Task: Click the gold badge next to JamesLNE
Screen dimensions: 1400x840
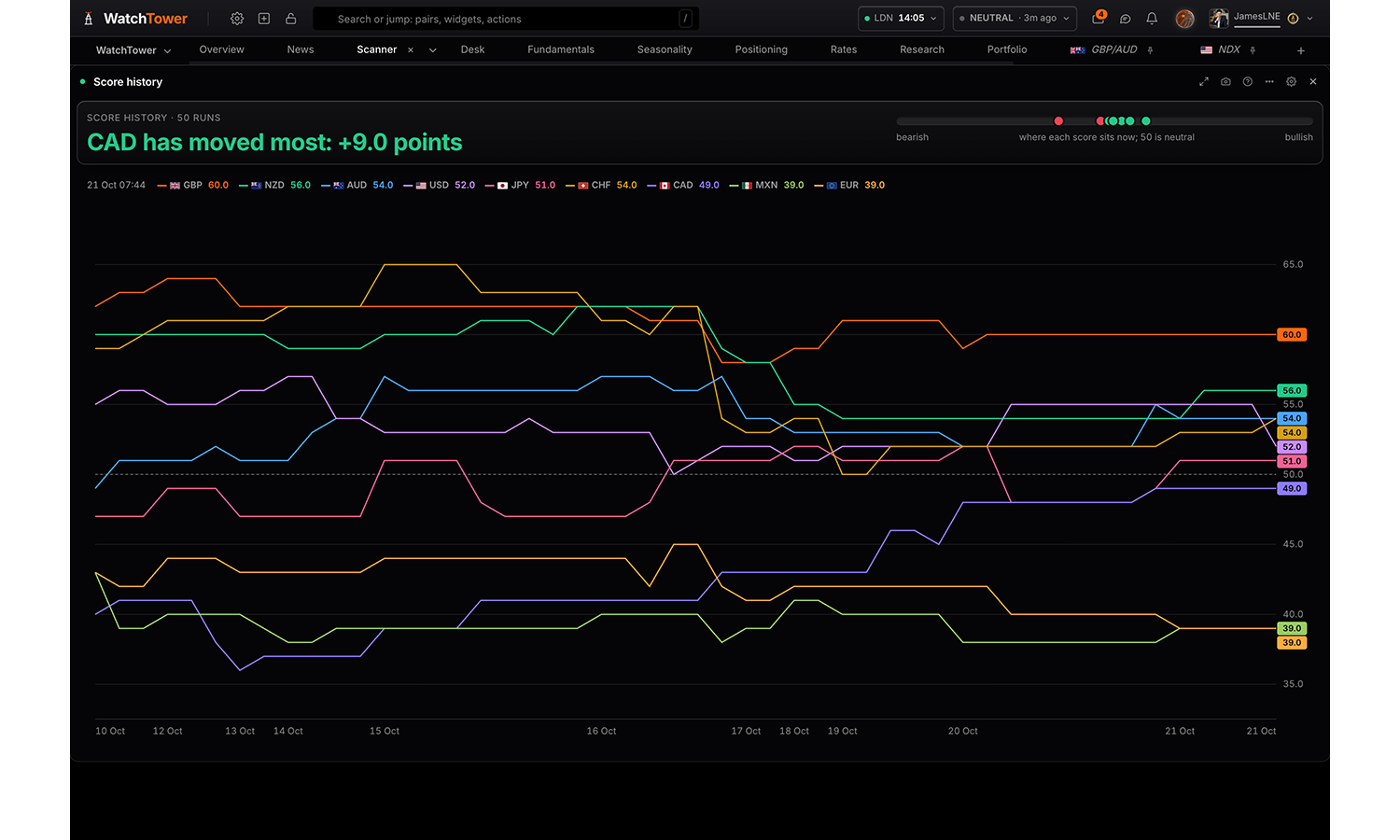Action: (x=1293, y=19)
